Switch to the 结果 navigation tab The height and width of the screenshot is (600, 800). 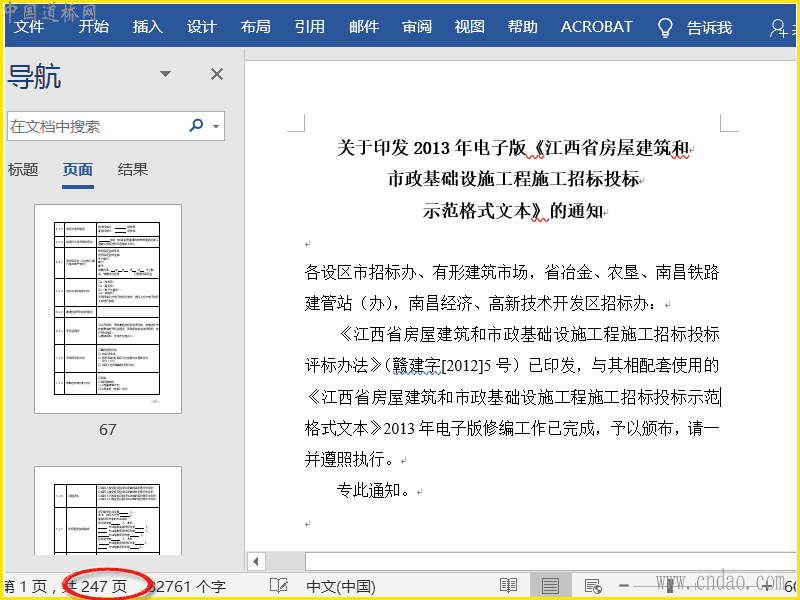[x=133, y=169]
